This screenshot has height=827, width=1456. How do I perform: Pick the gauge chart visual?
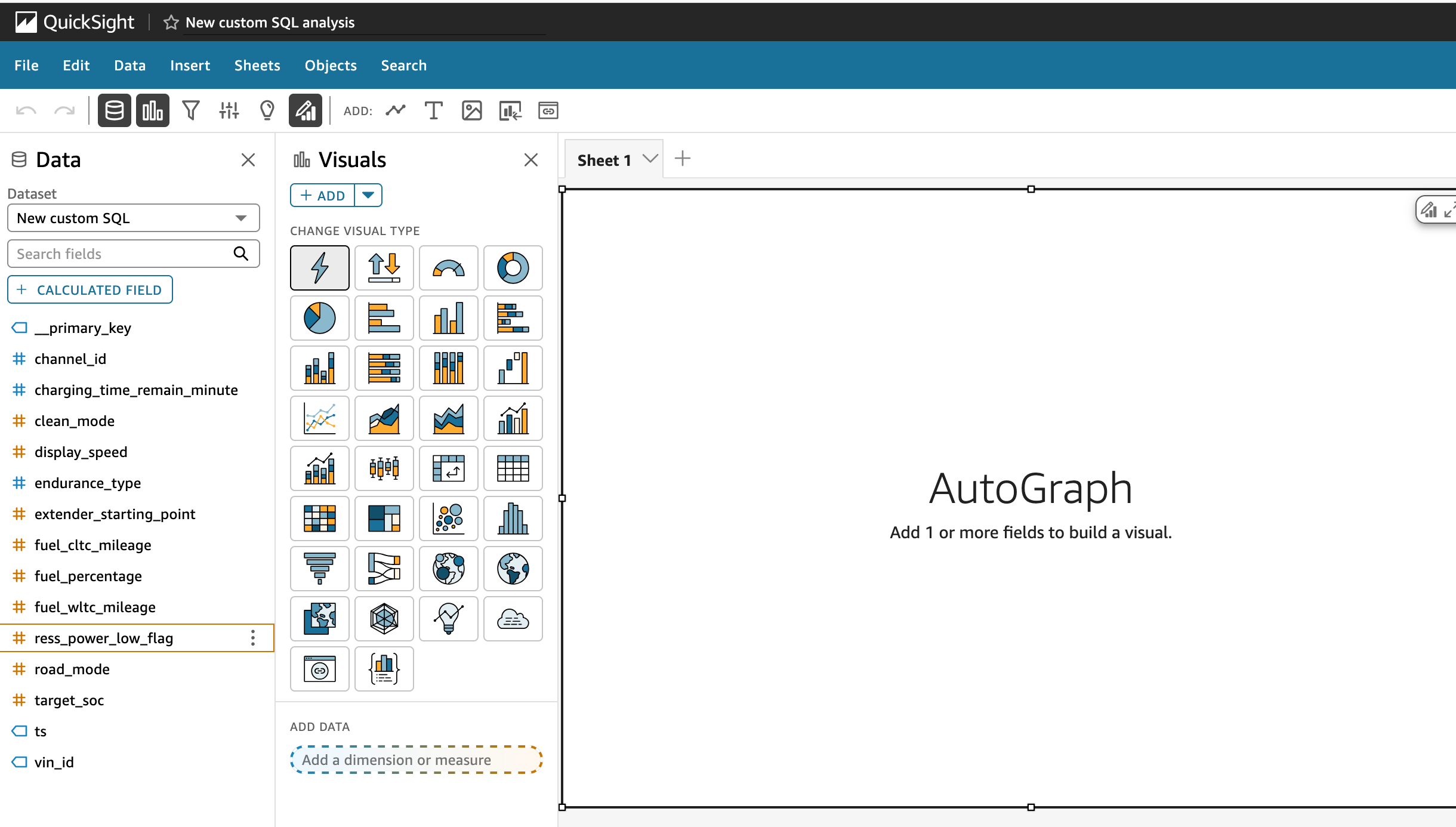448,268
